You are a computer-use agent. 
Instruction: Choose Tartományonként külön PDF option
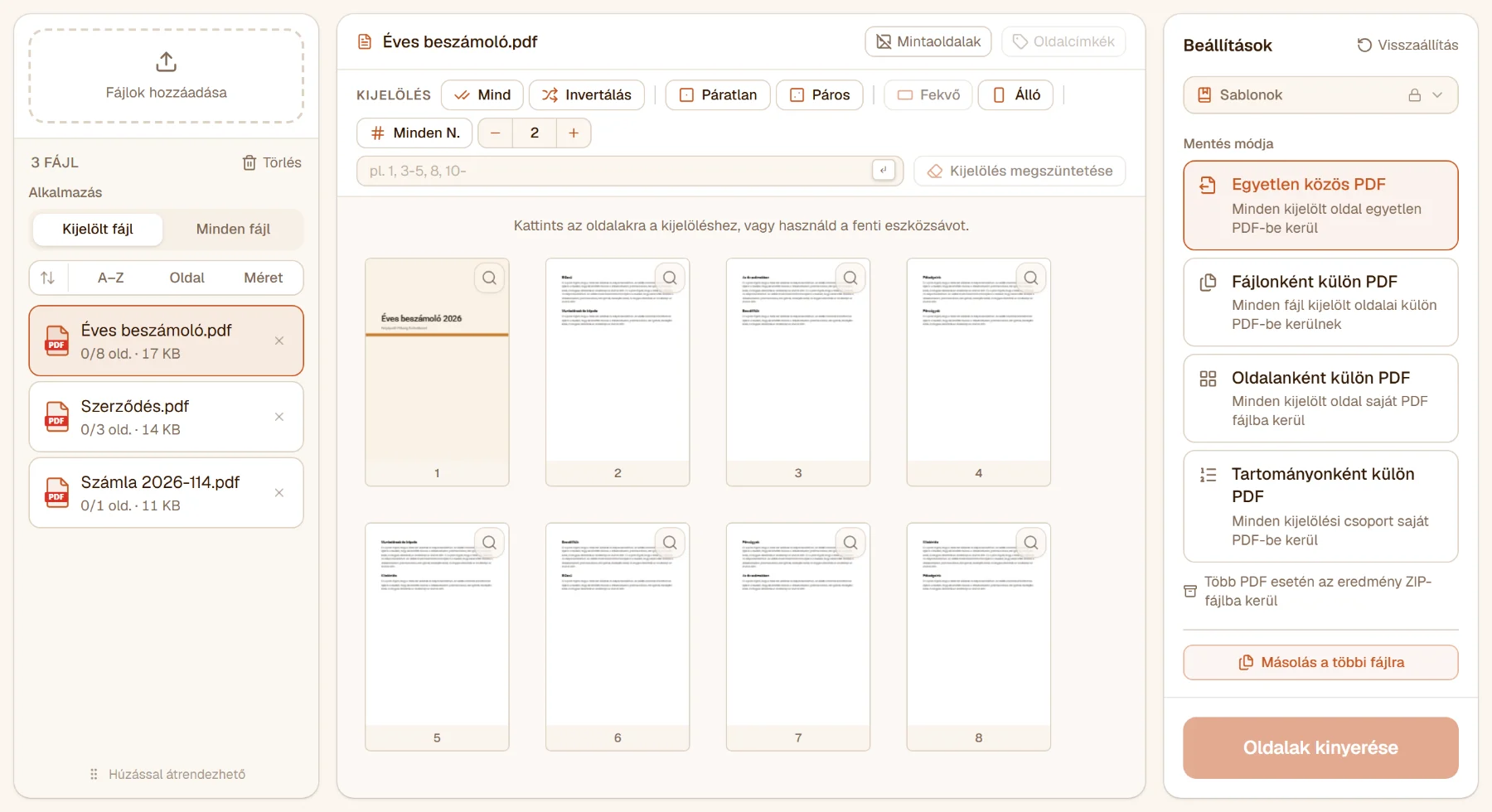point(1320,506)
